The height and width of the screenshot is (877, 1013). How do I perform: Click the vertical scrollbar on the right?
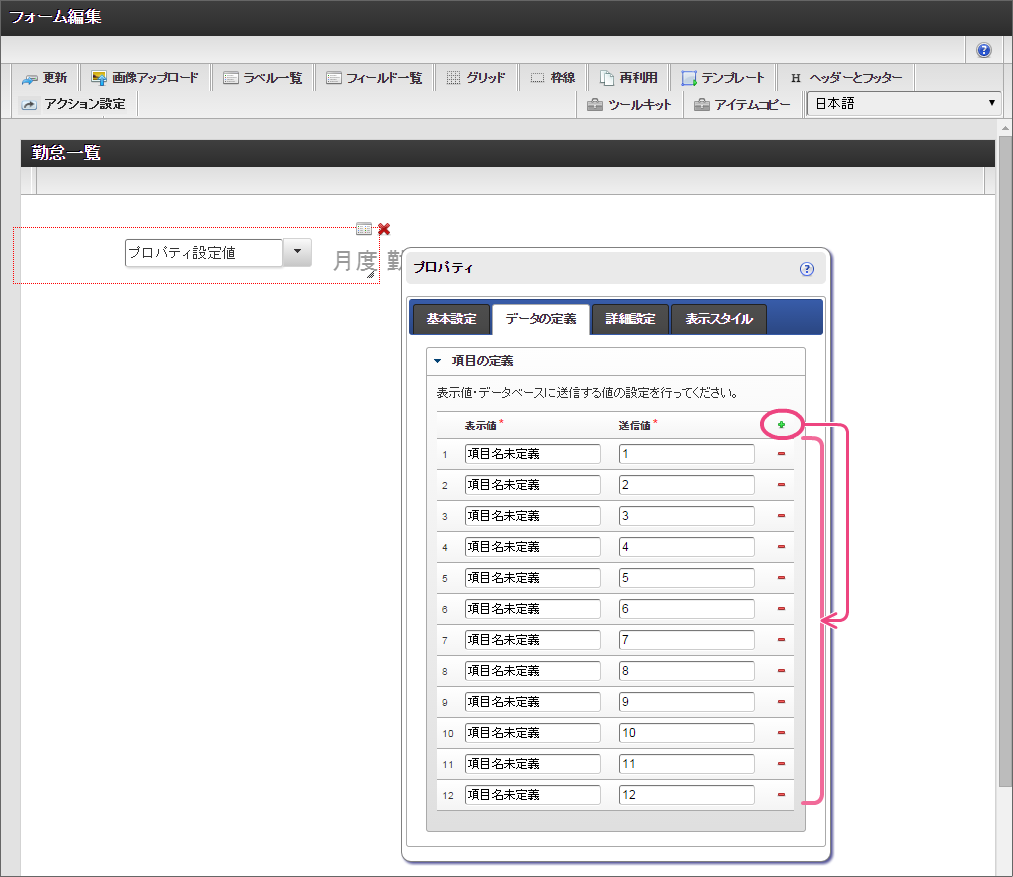[x=1004, y=500]
